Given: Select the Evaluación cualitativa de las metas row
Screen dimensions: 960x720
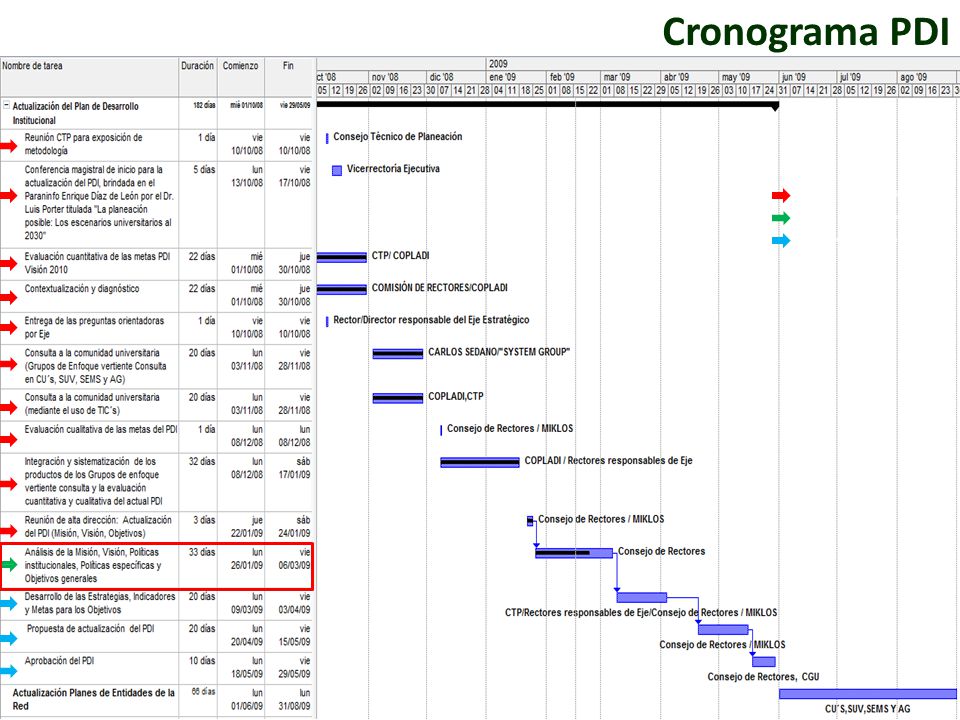Looking at the screenshot, I should click(x=156, y=437).
